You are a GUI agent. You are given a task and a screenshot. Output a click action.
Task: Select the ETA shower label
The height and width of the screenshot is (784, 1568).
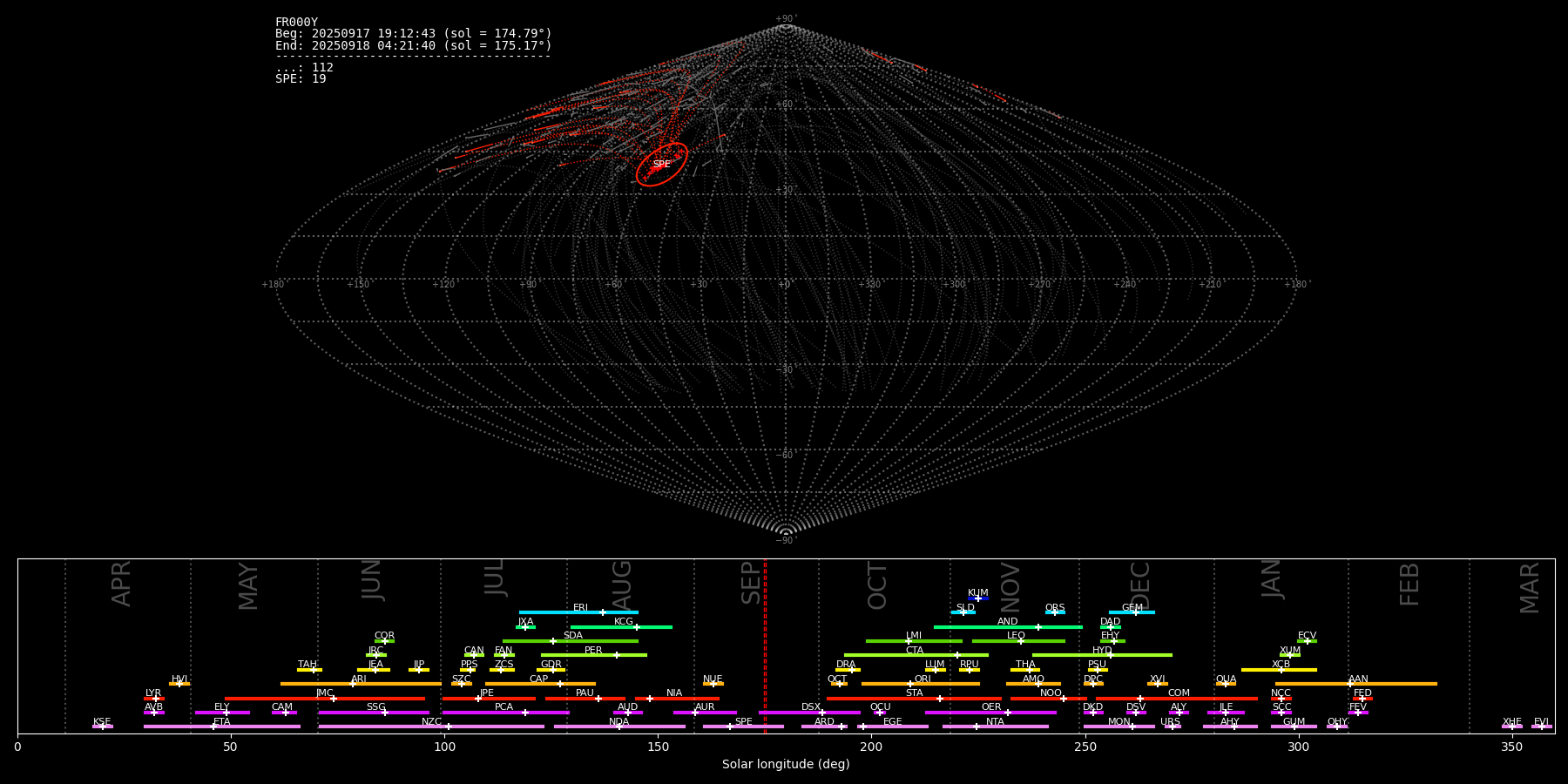[221, 722]
